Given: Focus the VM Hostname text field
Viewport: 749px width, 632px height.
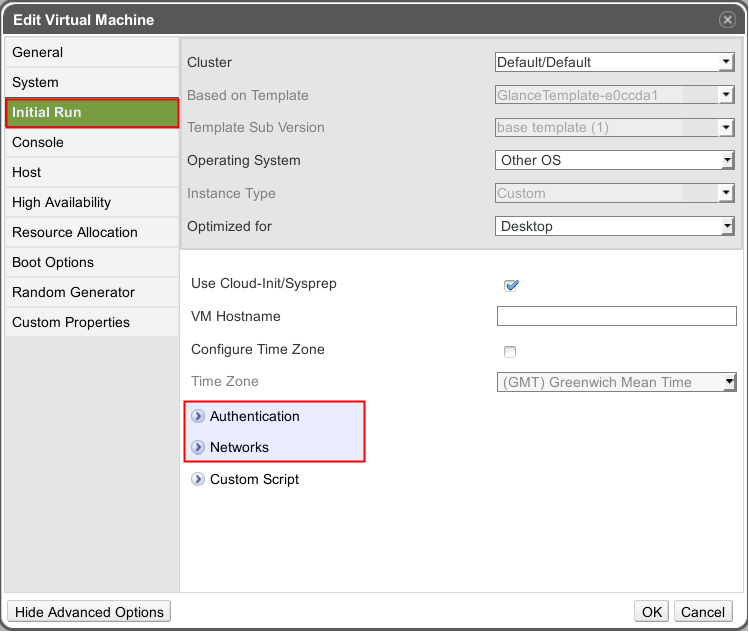Looking at the screenshot, I should coord(616,316).
